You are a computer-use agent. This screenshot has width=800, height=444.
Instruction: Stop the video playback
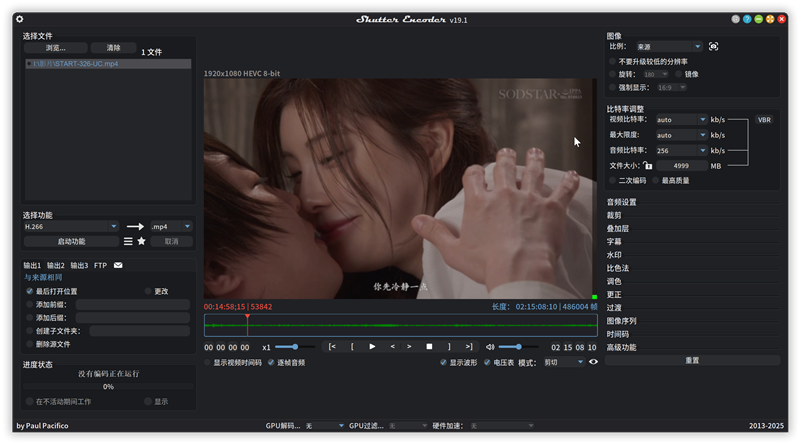[x=429, y=347]
